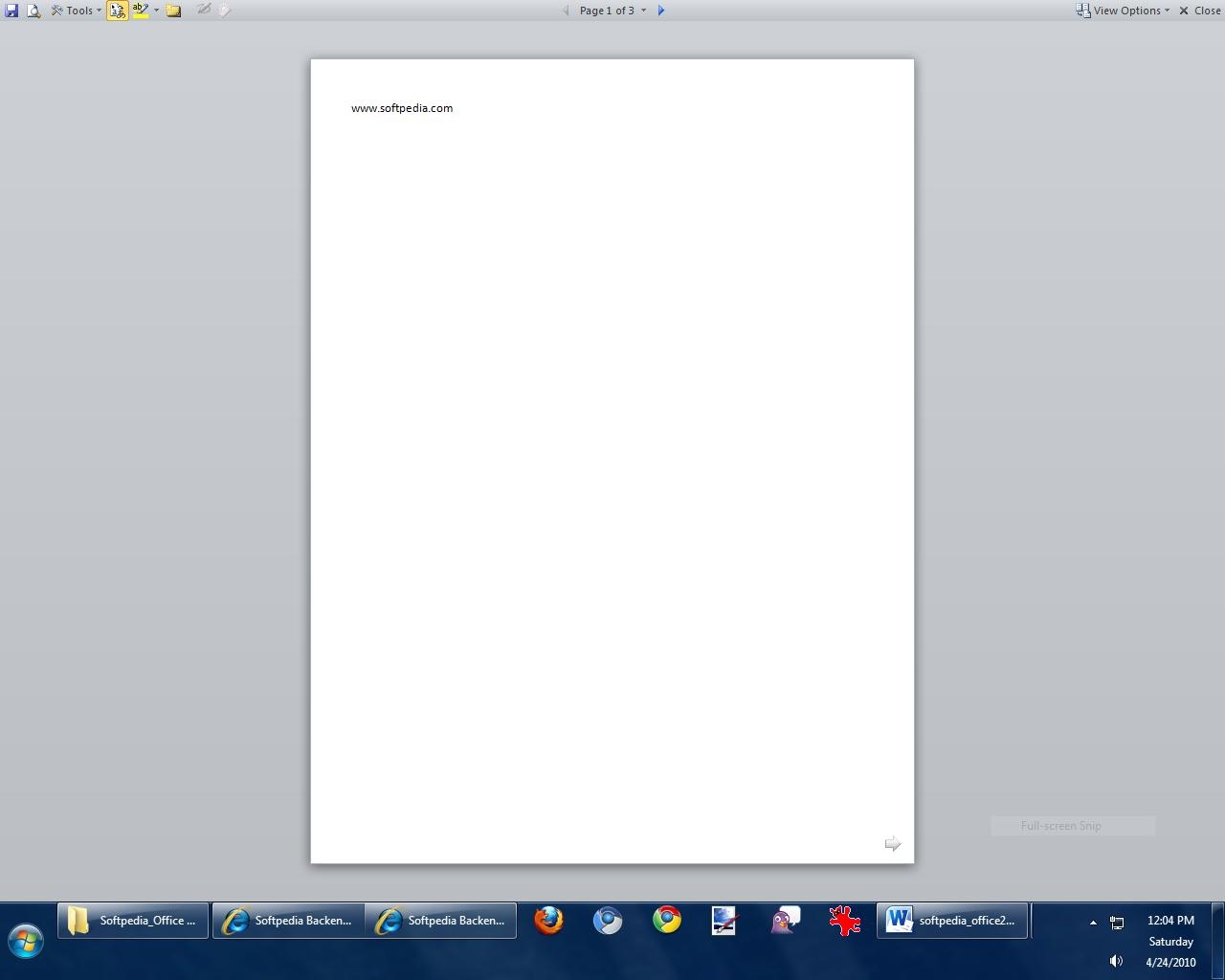
Task: Toggle the volume speaker in system tray
Action: (x=1116, y=961)
